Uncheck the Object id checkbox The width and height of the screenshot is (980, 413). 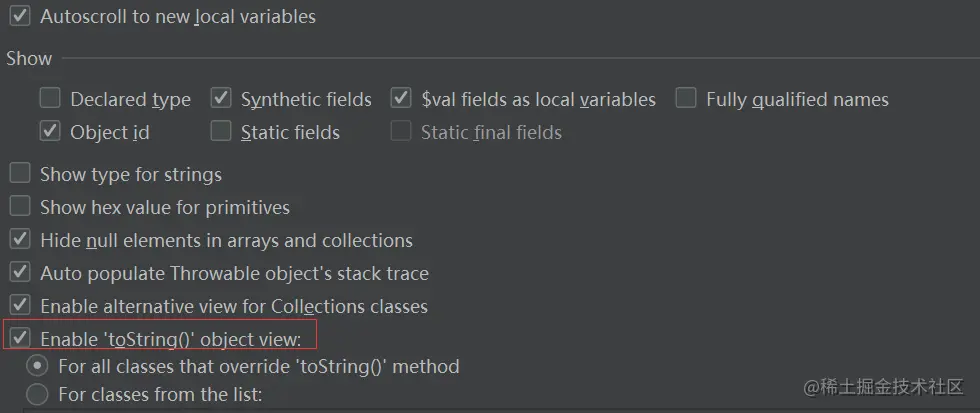click(x=50, y=132)
